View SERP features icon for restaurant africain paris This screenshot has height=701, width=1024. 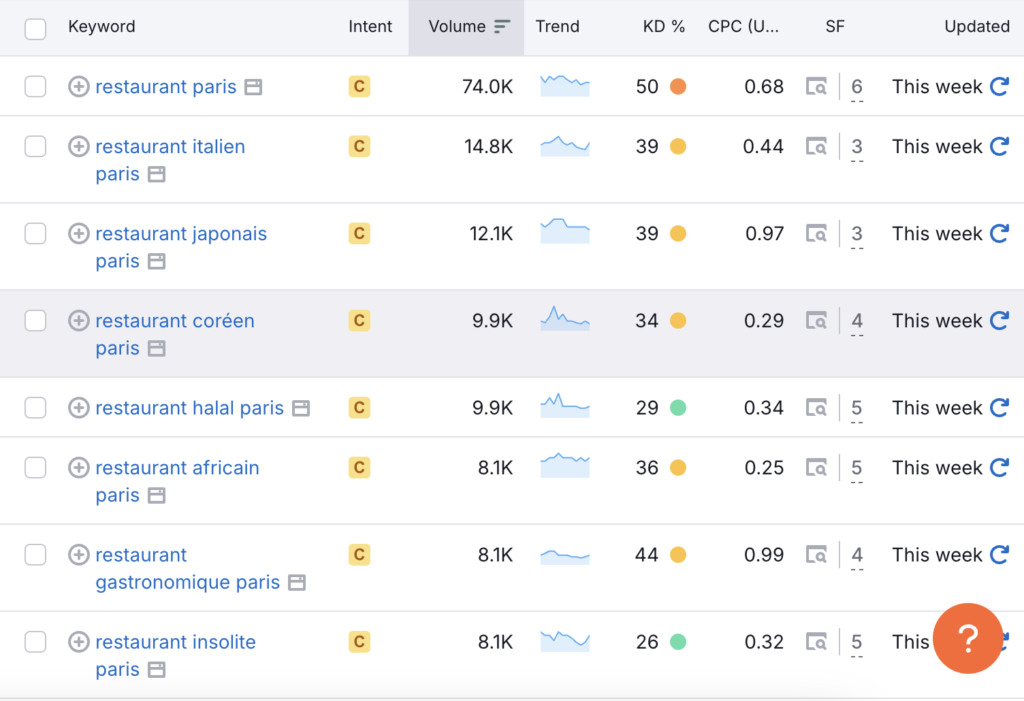816,468
